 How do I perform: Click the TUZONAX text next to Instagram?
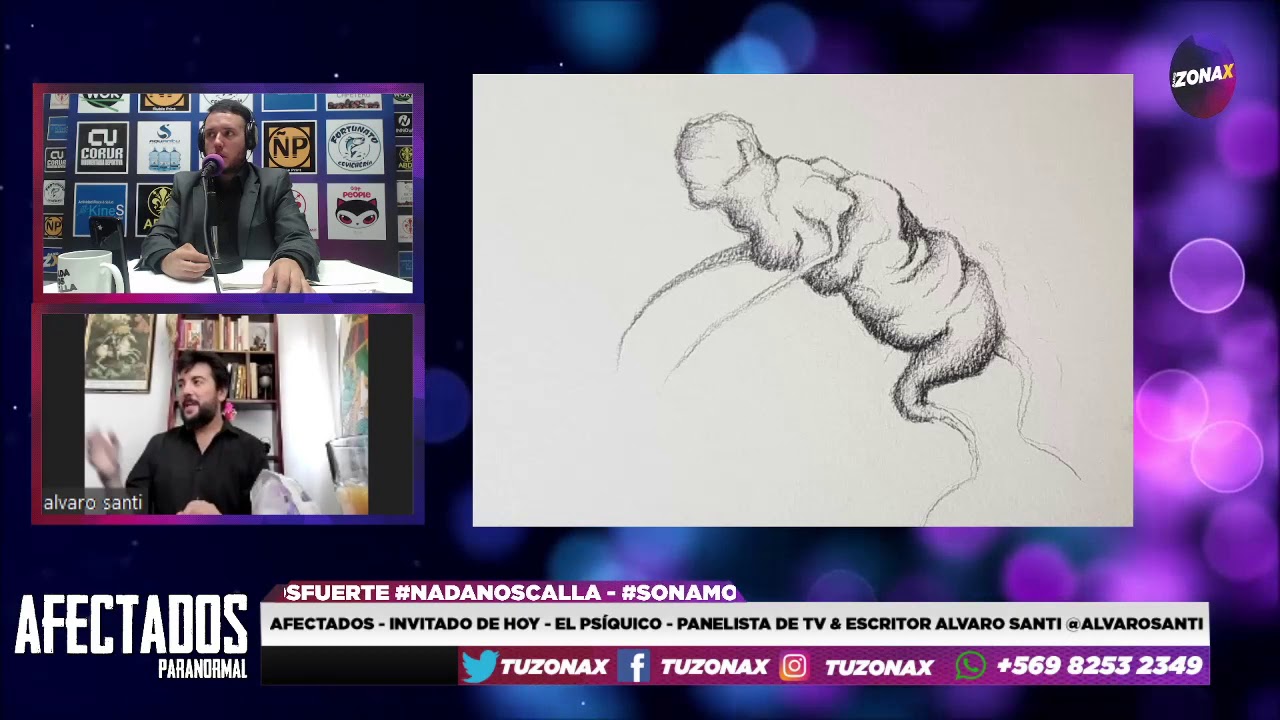[x=879, y=667]
